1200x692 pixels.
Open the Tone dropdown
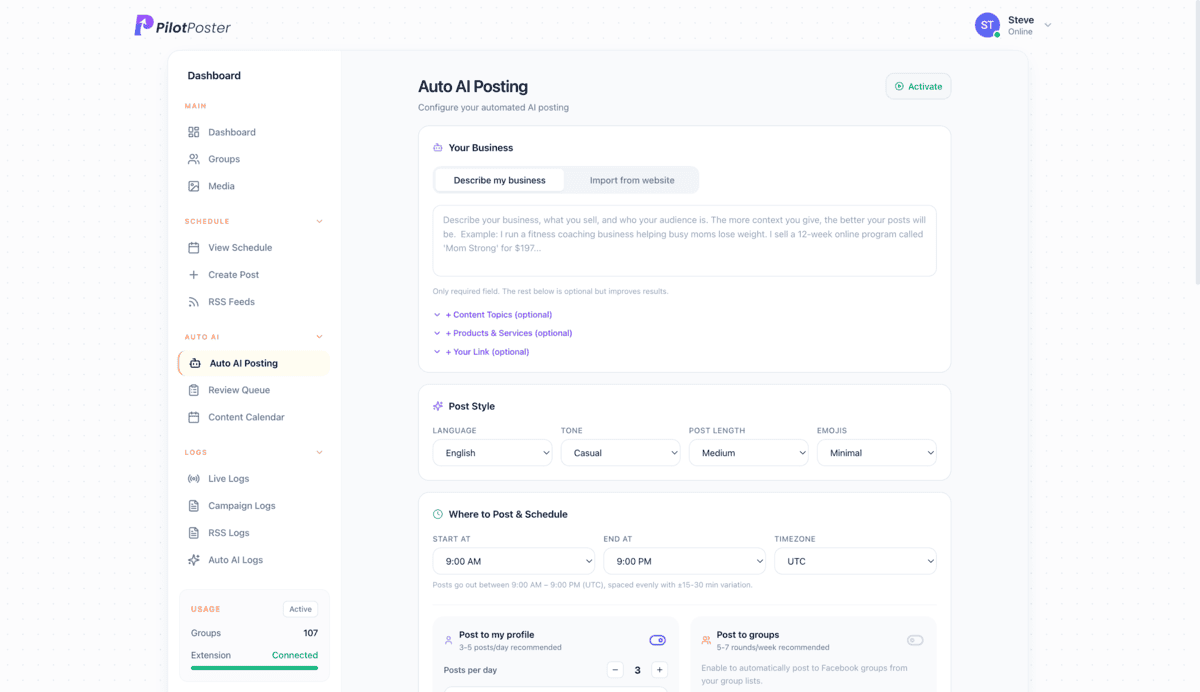coord(620,452)
